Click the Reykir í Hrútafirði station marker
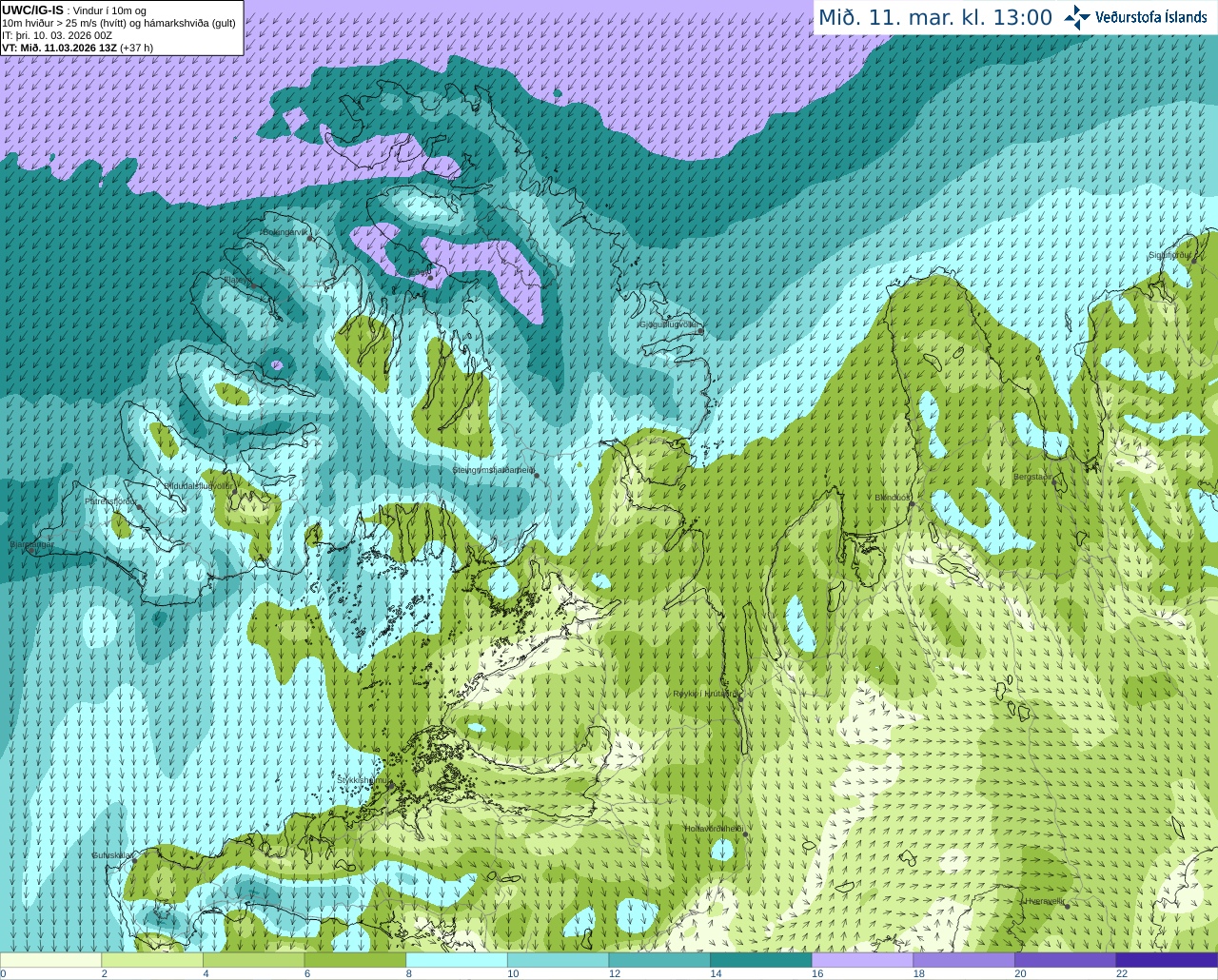This screenshot has height=980, width=1218. point(739,697)
